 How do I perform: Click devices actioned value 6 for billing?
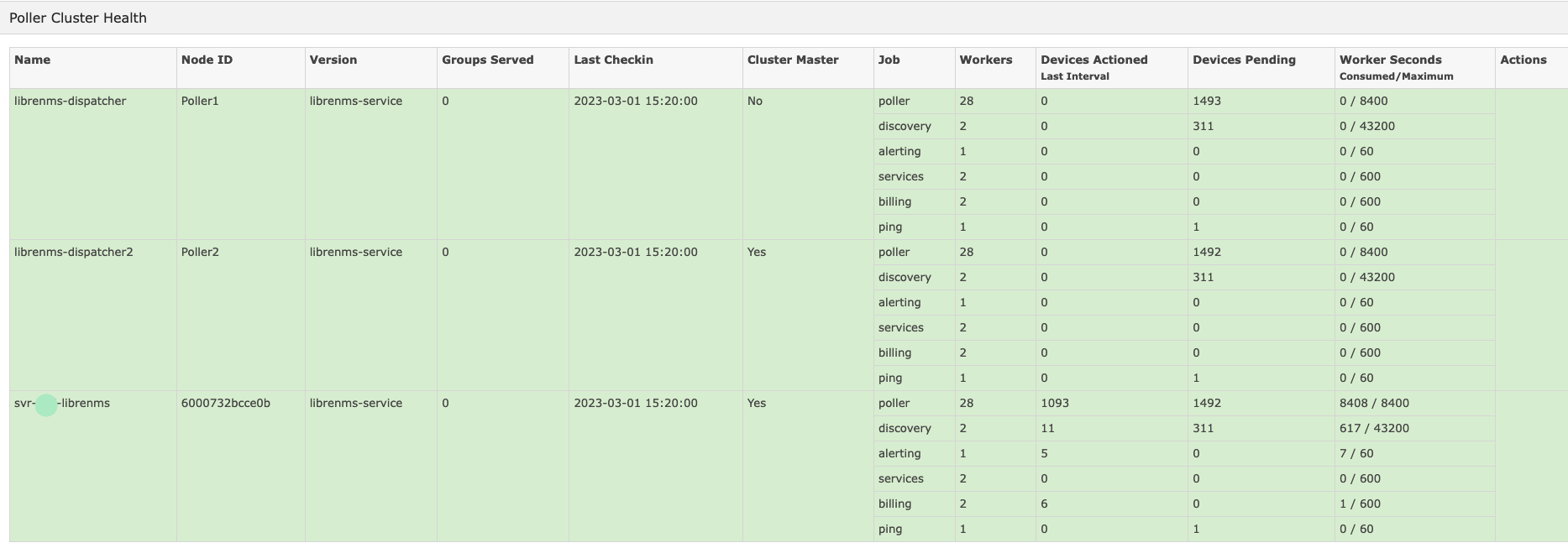point(1045,504)
